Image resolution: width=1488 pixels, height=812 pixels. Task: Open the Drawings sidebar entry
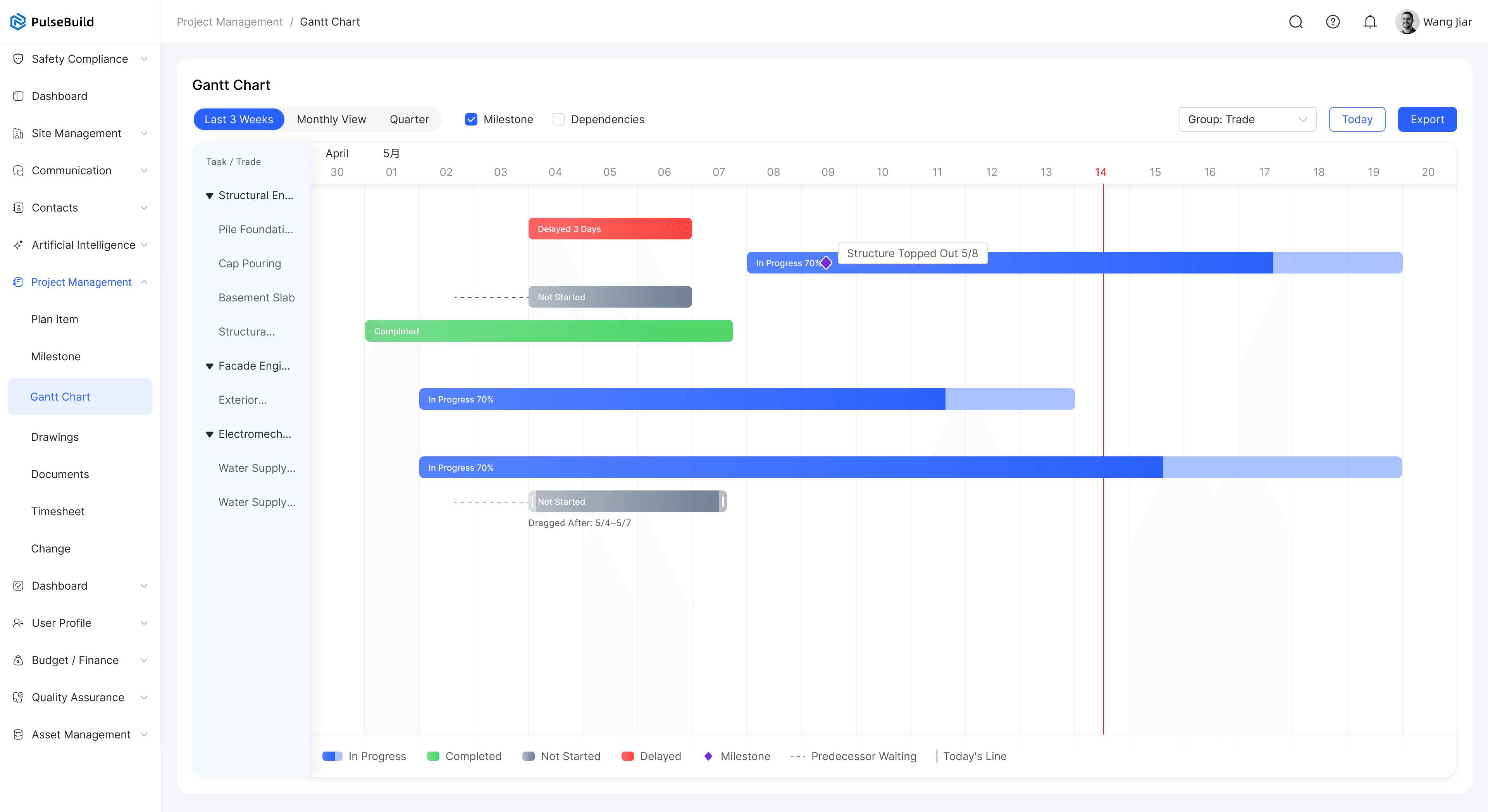pyautogui.click(x=55, y=437)
